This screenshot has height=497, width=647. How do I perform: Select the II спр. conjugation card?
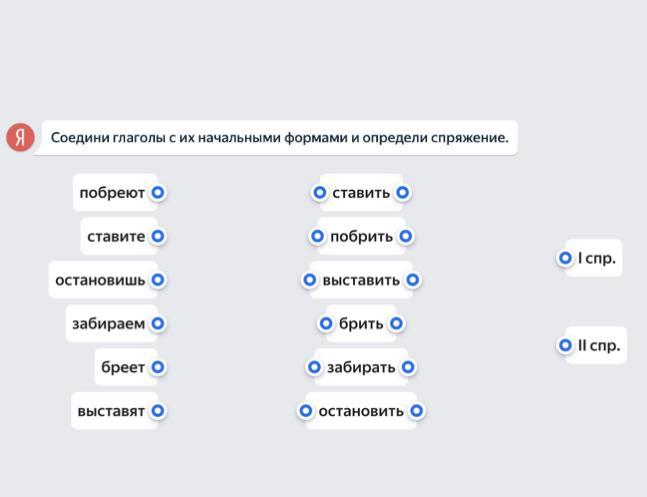599,346
